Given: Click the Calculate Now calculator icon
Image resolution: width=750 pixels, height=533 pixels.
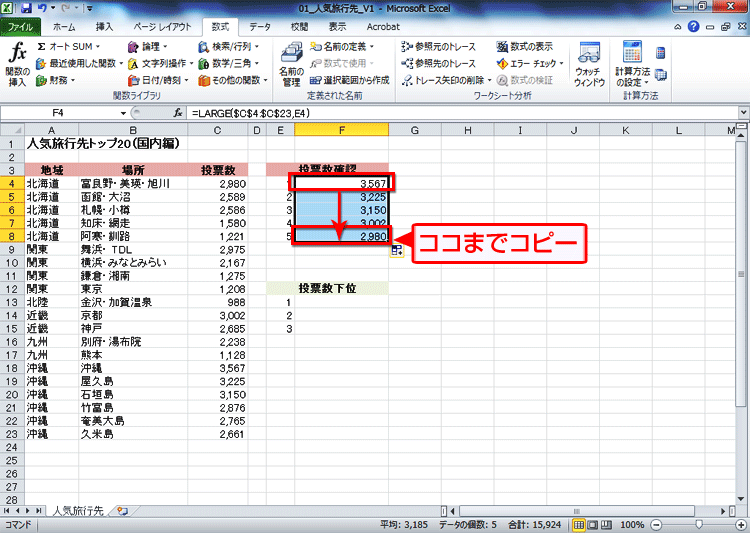Looking at the screenshot, I should pyautogui.click(x=661, y=53).
